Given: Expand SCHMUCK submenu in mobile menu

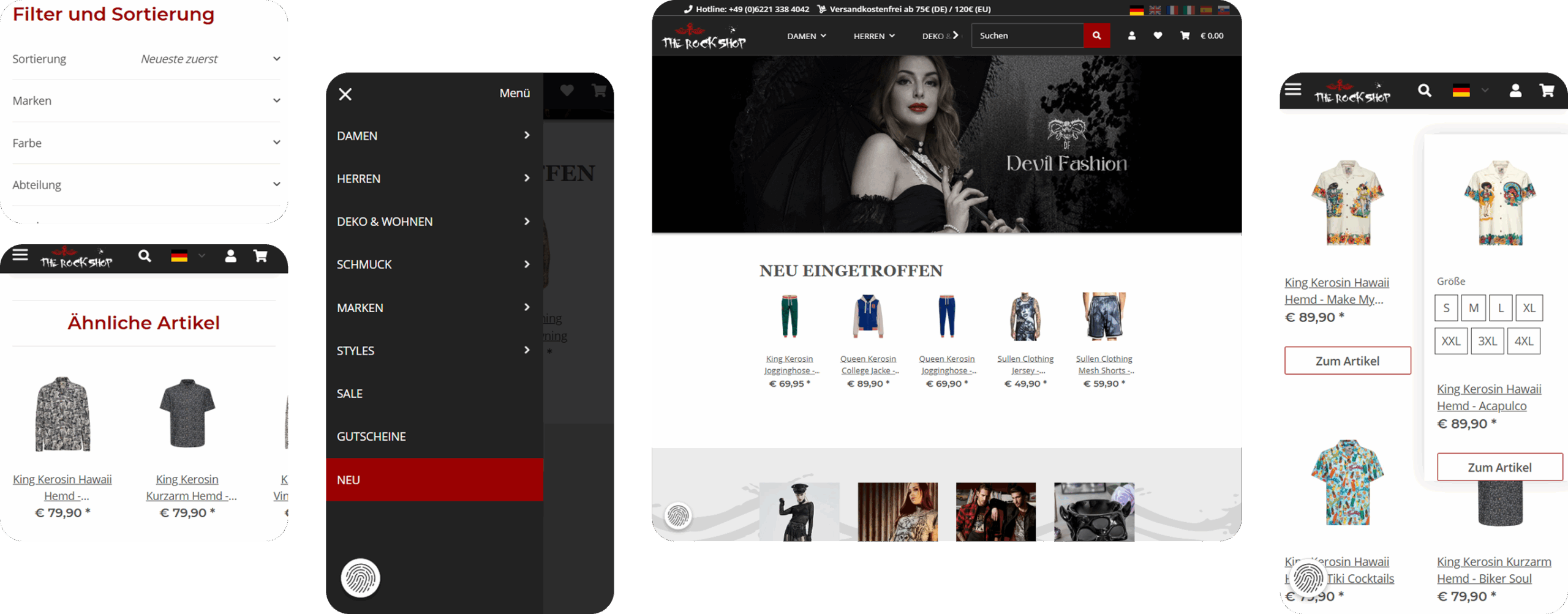Looking at the screenshot, I should (433, 264).
